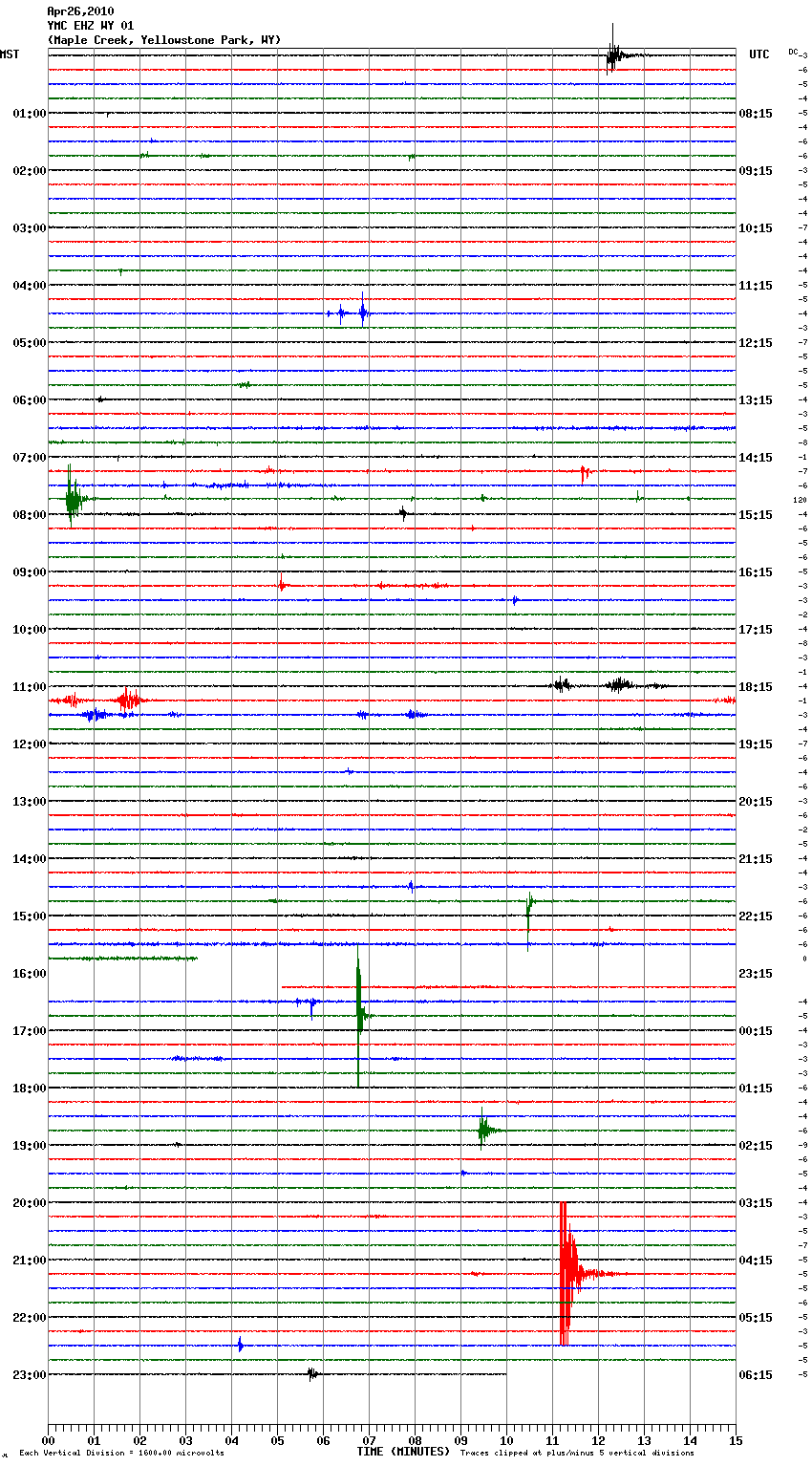Select the 04:00 MST hour label

[x=29, y=286]
